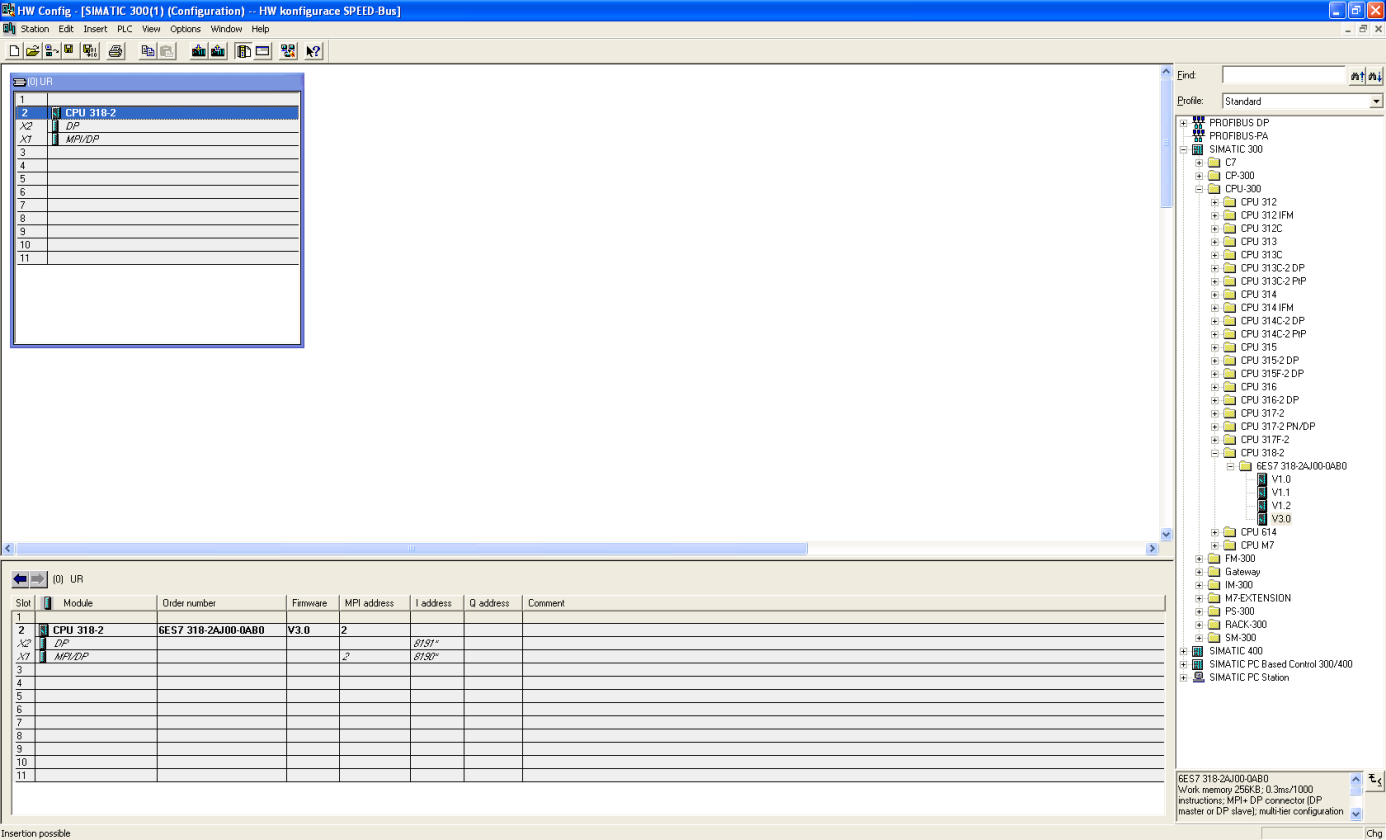Click the HW Config document icon in the menu bar
1386x840 pixels.
[9, 29]
